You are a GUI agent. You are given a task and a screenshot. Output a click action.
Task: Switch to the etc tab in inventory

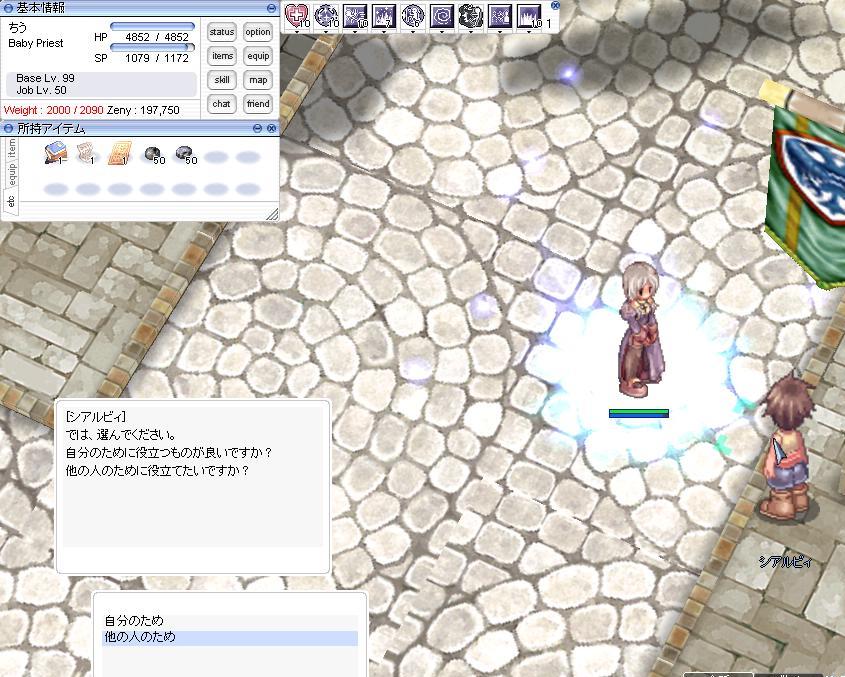11,201
